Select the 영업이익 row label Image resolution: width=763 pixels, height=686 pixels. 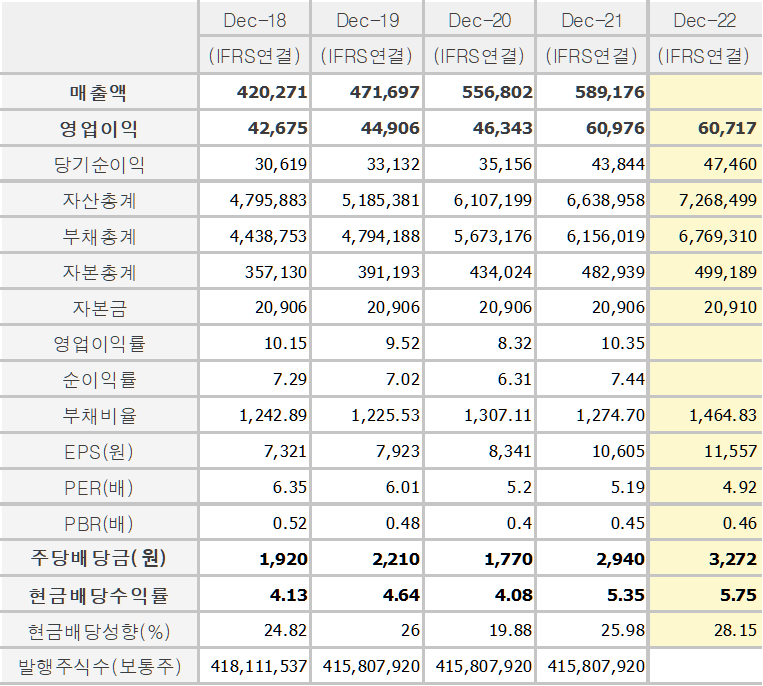(x=98, y=128)
